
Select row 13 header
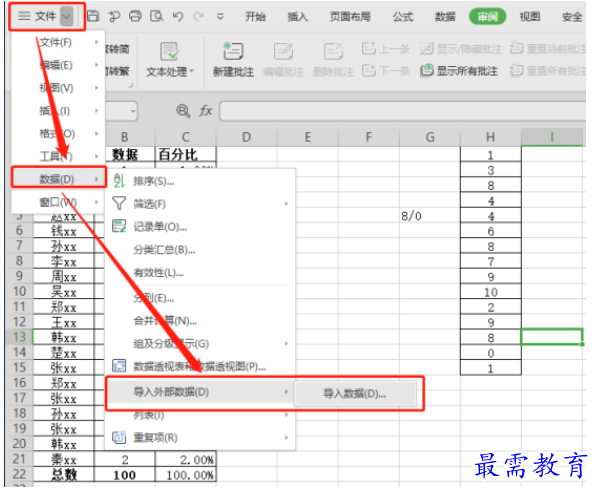tap(19, 337)
